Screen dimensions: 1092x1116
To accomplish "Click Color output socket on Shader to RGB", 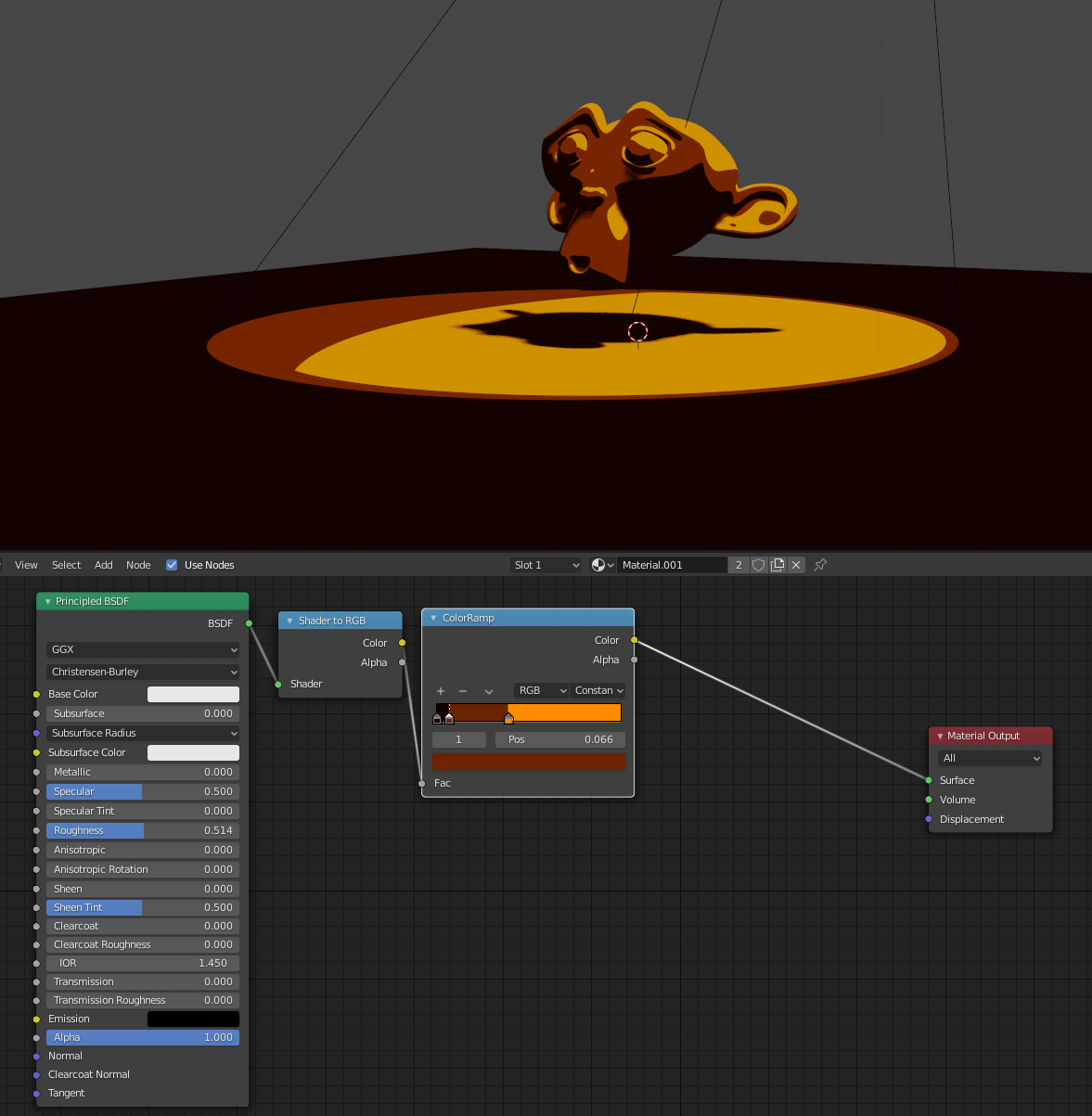I will click(402, 643).
